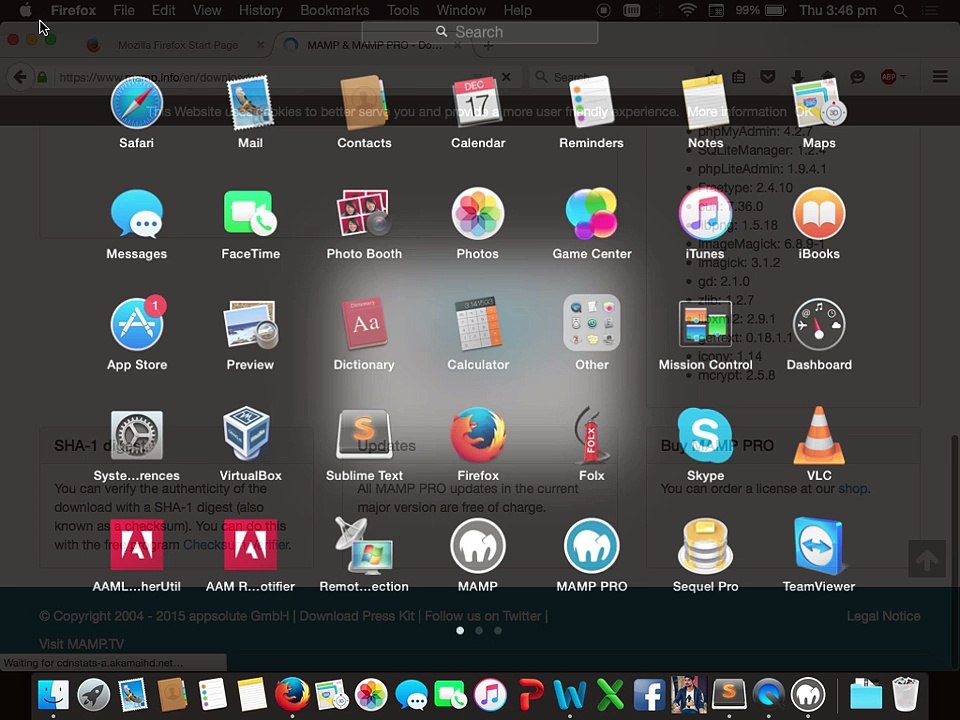Open Trash in the Dock
The height and width of the screenshot is (720, 960).
[x=905, y=694]
